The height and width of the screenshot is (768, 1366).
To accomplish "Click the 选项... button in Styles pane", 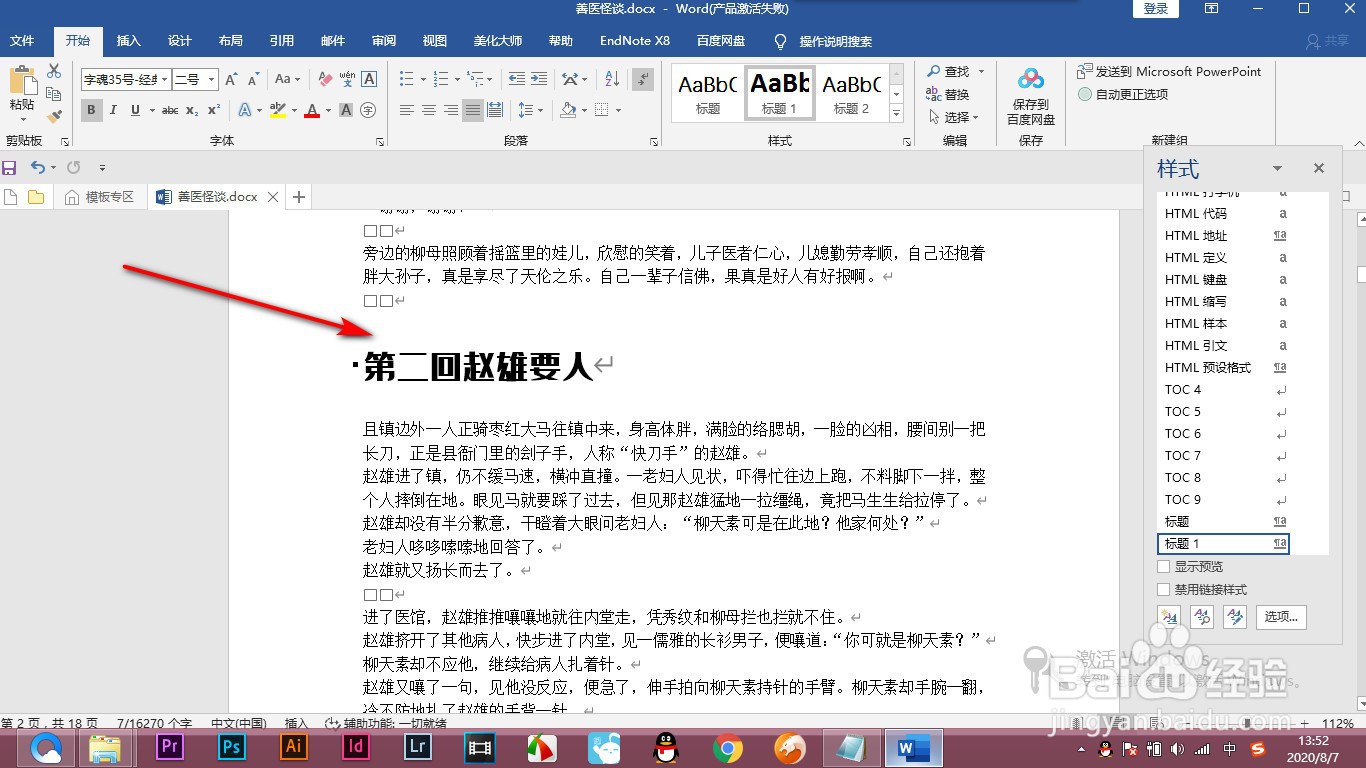I will click(1281, 616).
